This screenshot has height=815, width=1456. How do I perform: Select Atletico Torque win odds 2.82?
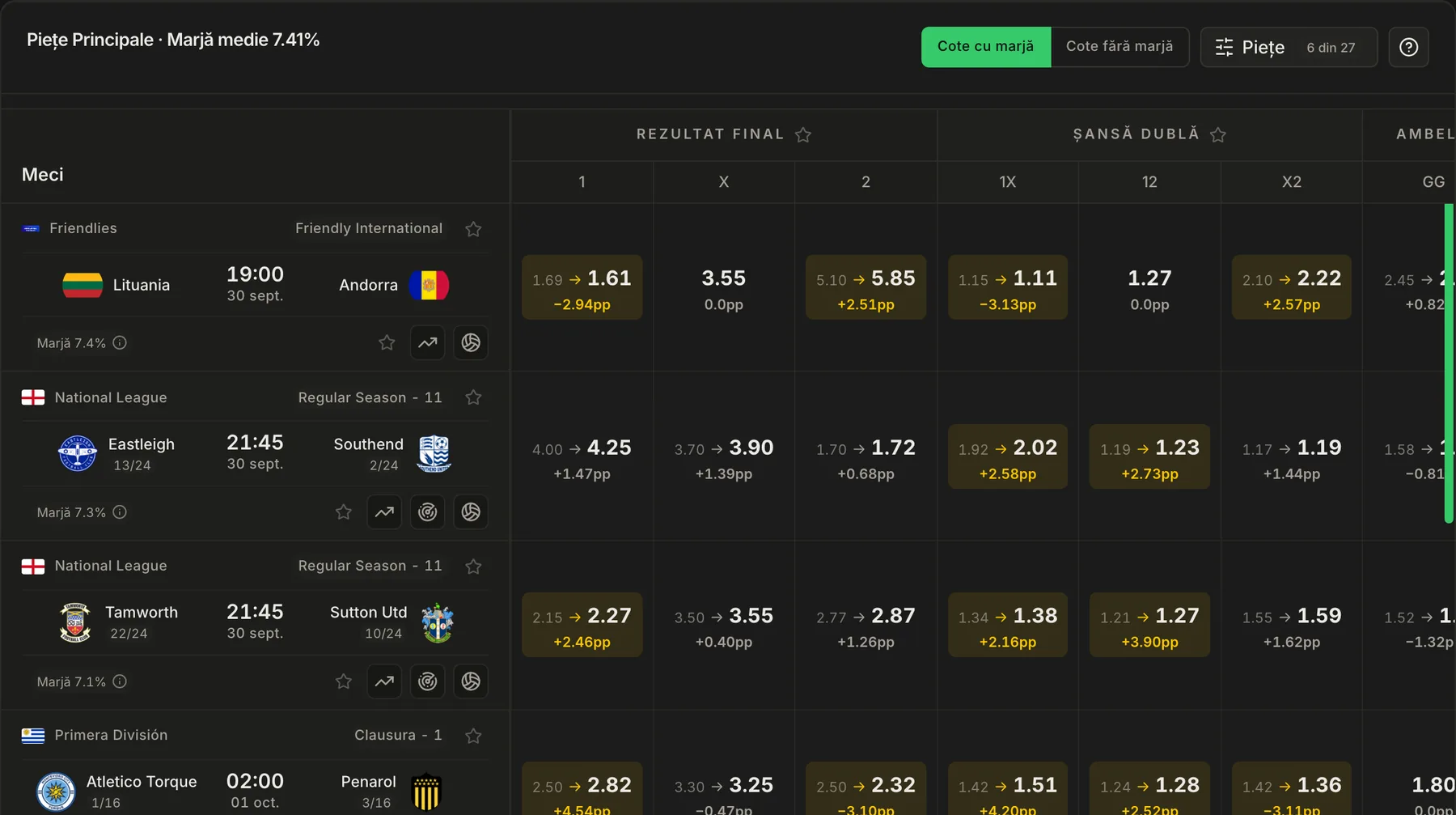click(582, 789)
